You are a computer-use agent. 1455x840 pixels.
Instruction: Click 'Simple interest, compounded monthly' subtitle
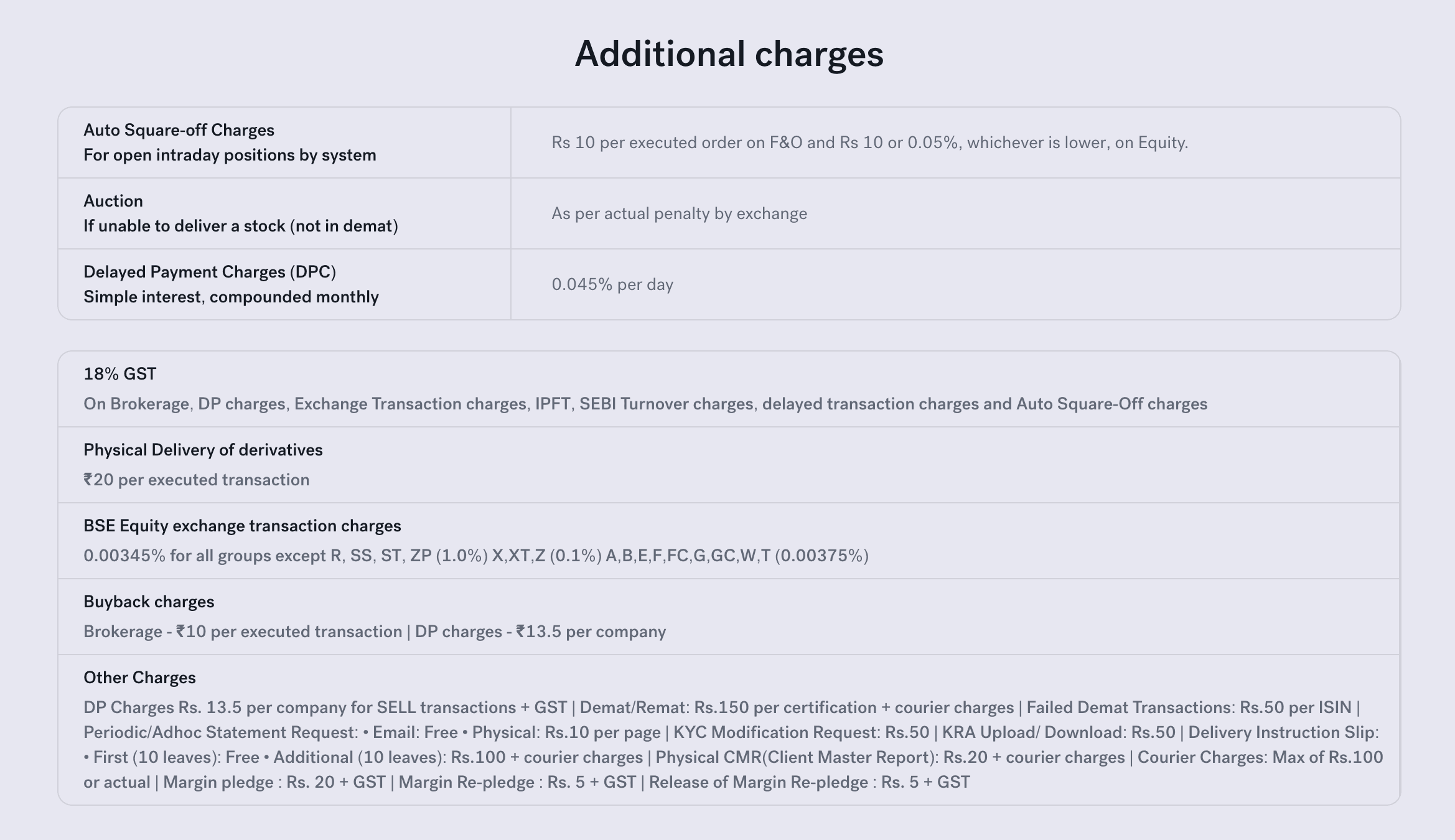tap(231, 297)
